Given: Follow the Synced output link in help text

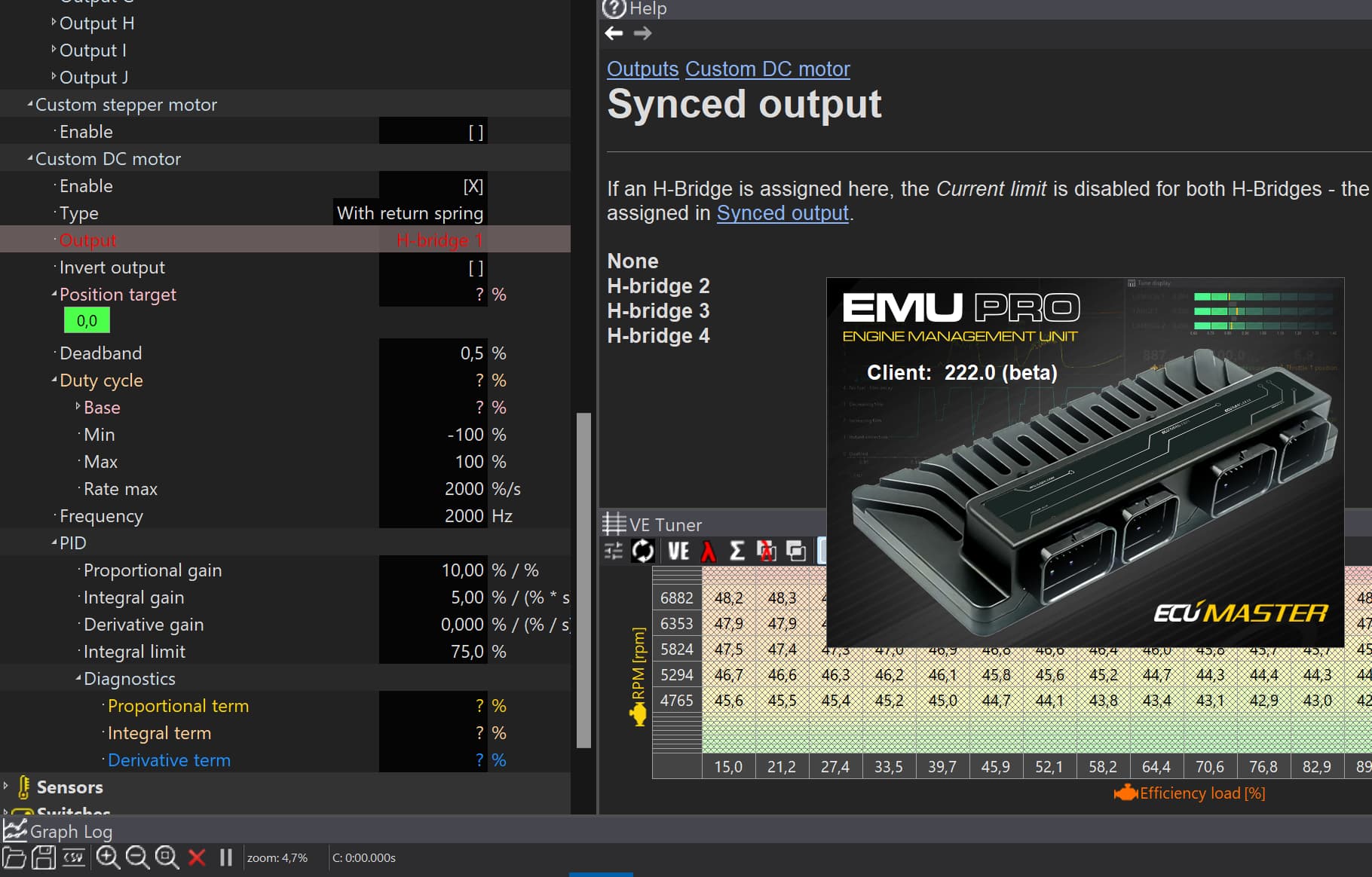Looking at the screenshot, I should coord(782,213).
